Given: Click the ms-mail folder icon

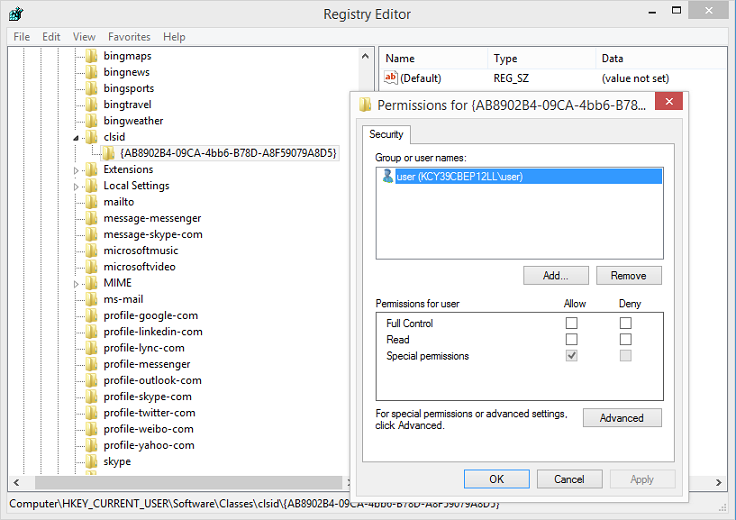Looking at the screenshot, I should (x=92, y=299).
